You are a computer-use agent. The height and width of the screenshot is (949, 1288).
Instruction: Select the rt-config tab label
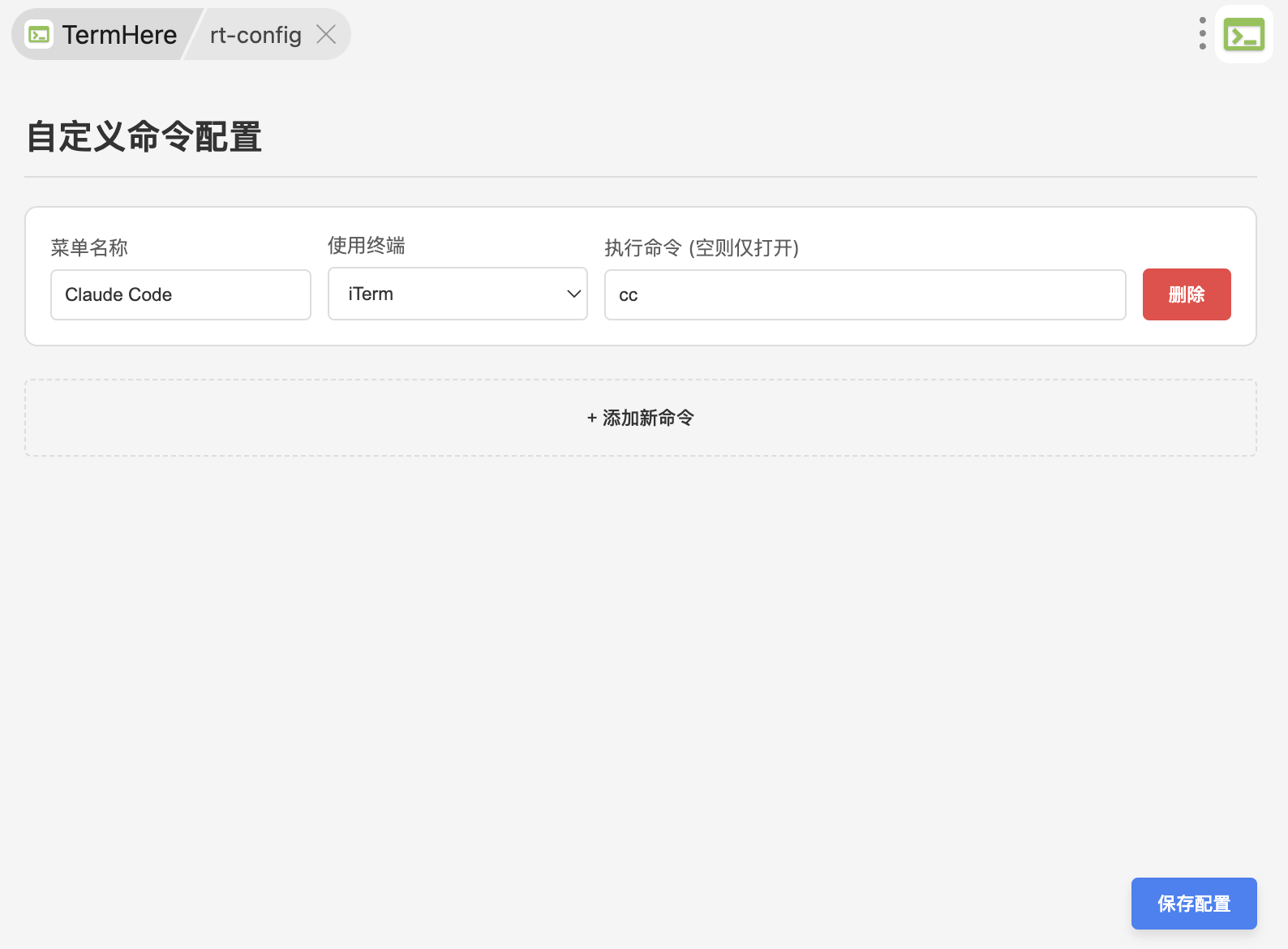point(255,35)
